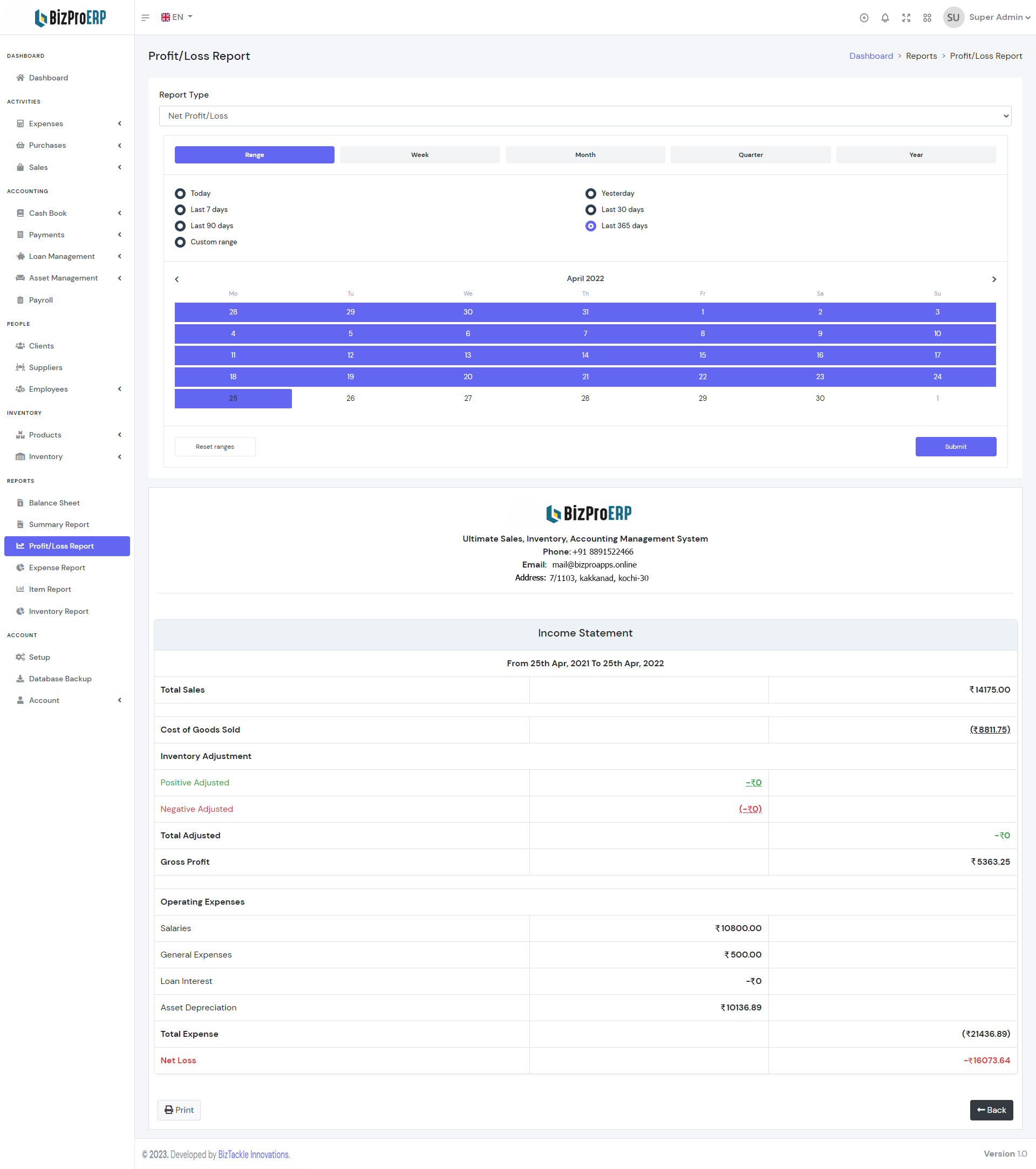
Task: Click the Dashboard home icon in sidebar
Action: pyautogui.click(x=21, y=78)
